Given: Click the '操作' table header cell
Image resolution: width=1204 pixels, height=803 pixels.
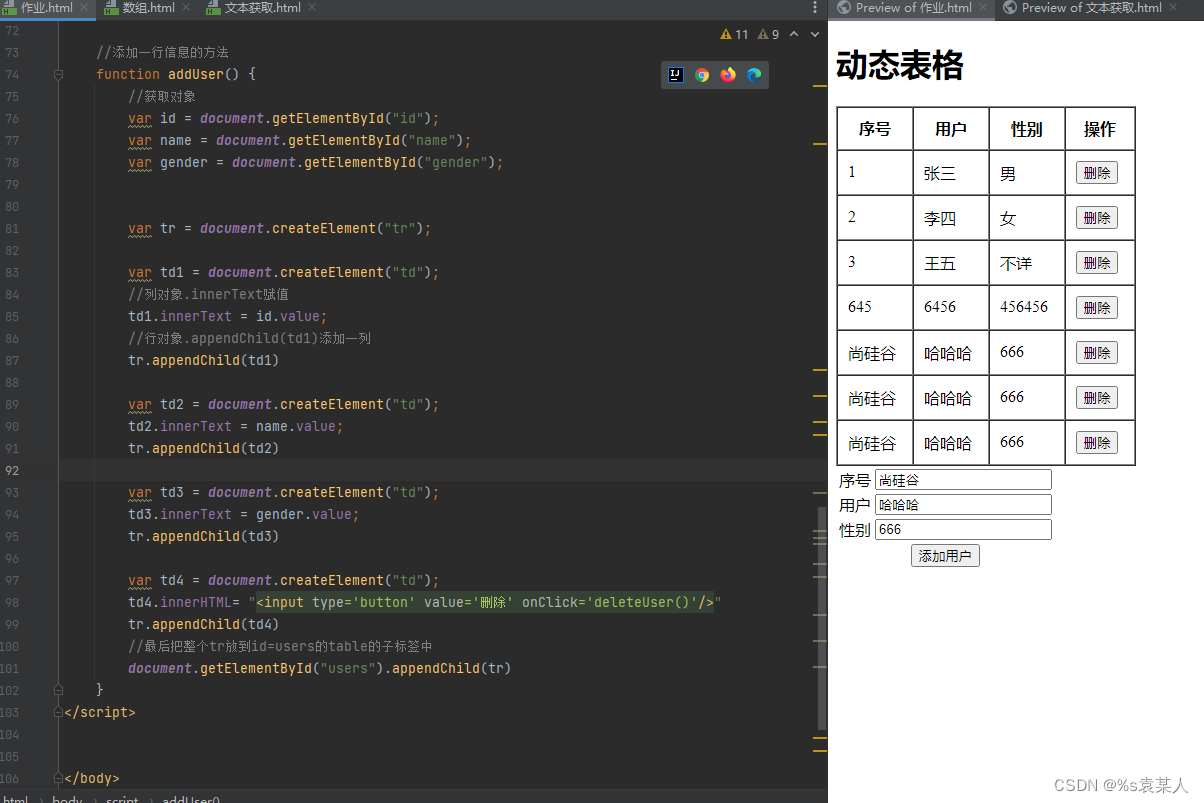Looking at the screenshot, I should 1100,129.
